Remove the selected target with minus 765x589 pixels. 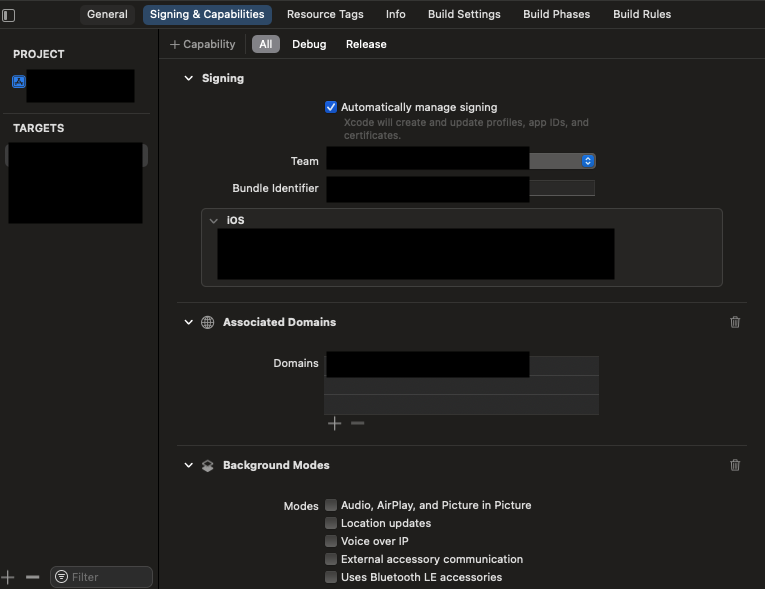[32, 577]
